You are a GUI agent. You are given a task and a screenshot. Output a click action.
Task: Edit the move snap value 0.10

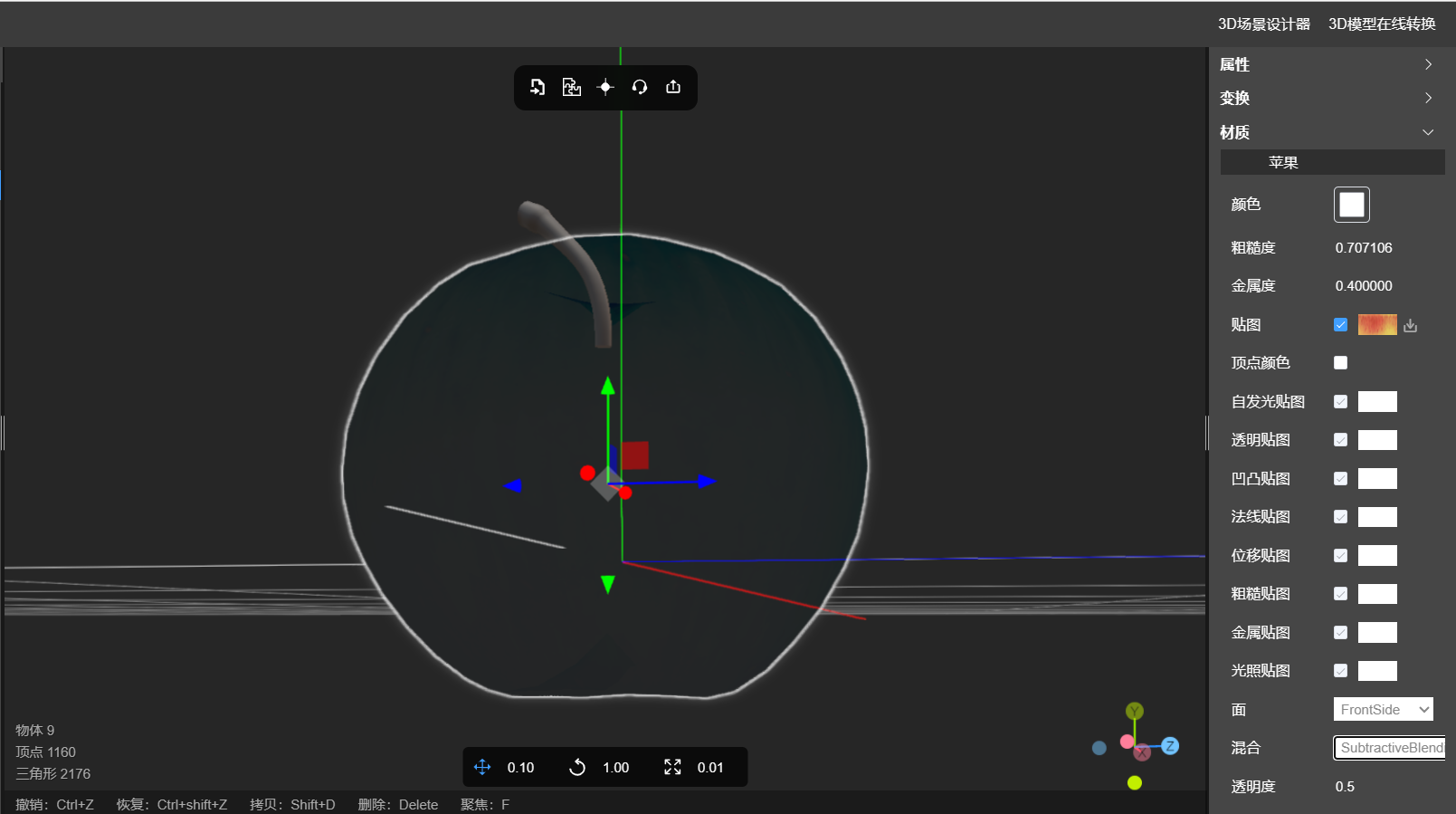point(520,768)
